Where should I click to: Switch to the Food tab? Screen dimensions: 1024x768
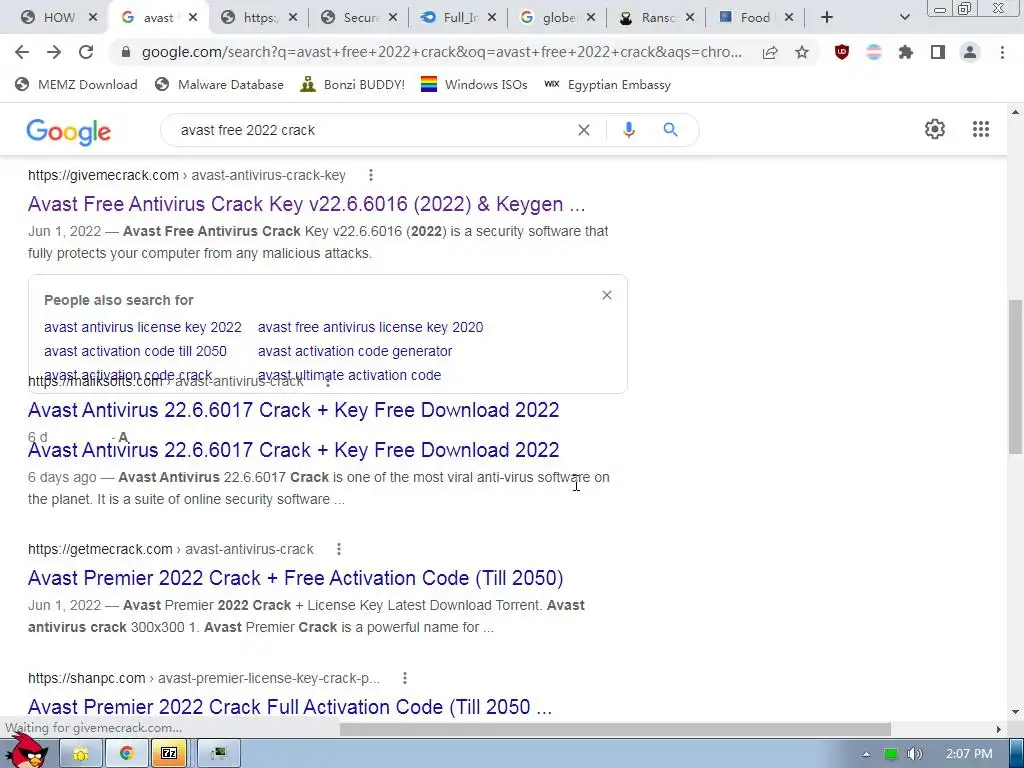pos(755,18)
